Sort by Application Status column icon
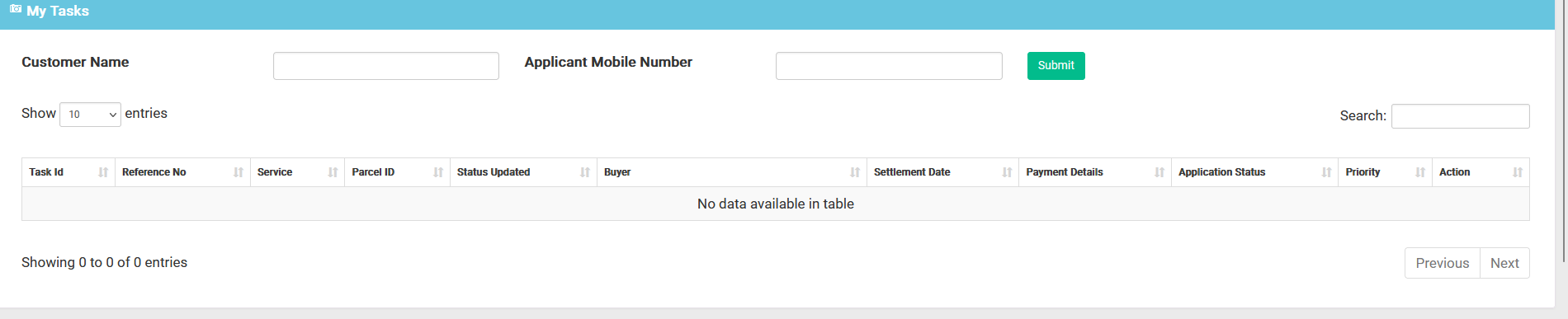This screenshot has height=319, width=1568. click(1326, 172)
